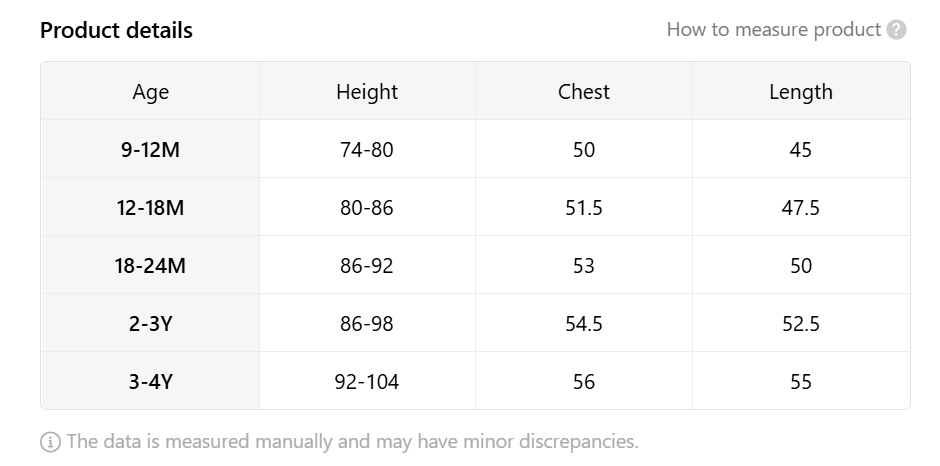The height and width of the screenshot is (466, 940).
Task: Select the Height column header
Action: [367, 91]
